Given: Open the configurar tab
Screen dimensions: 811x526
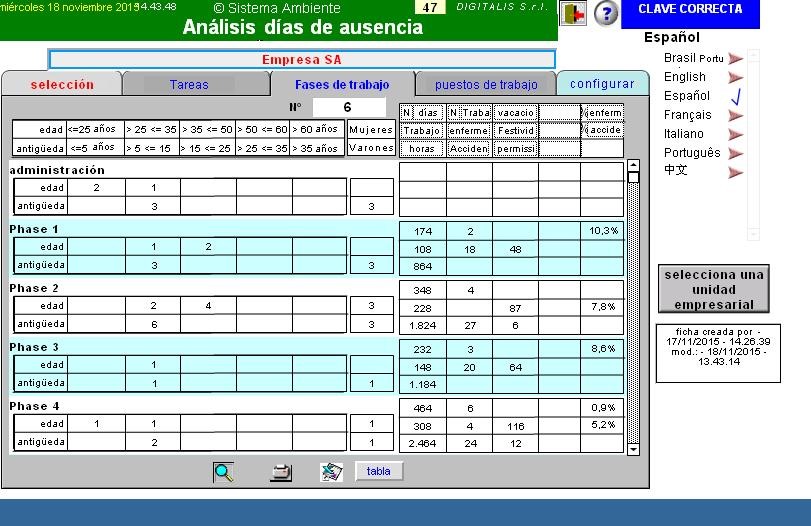Looking at the screenshot, I should tap(602, 84).
